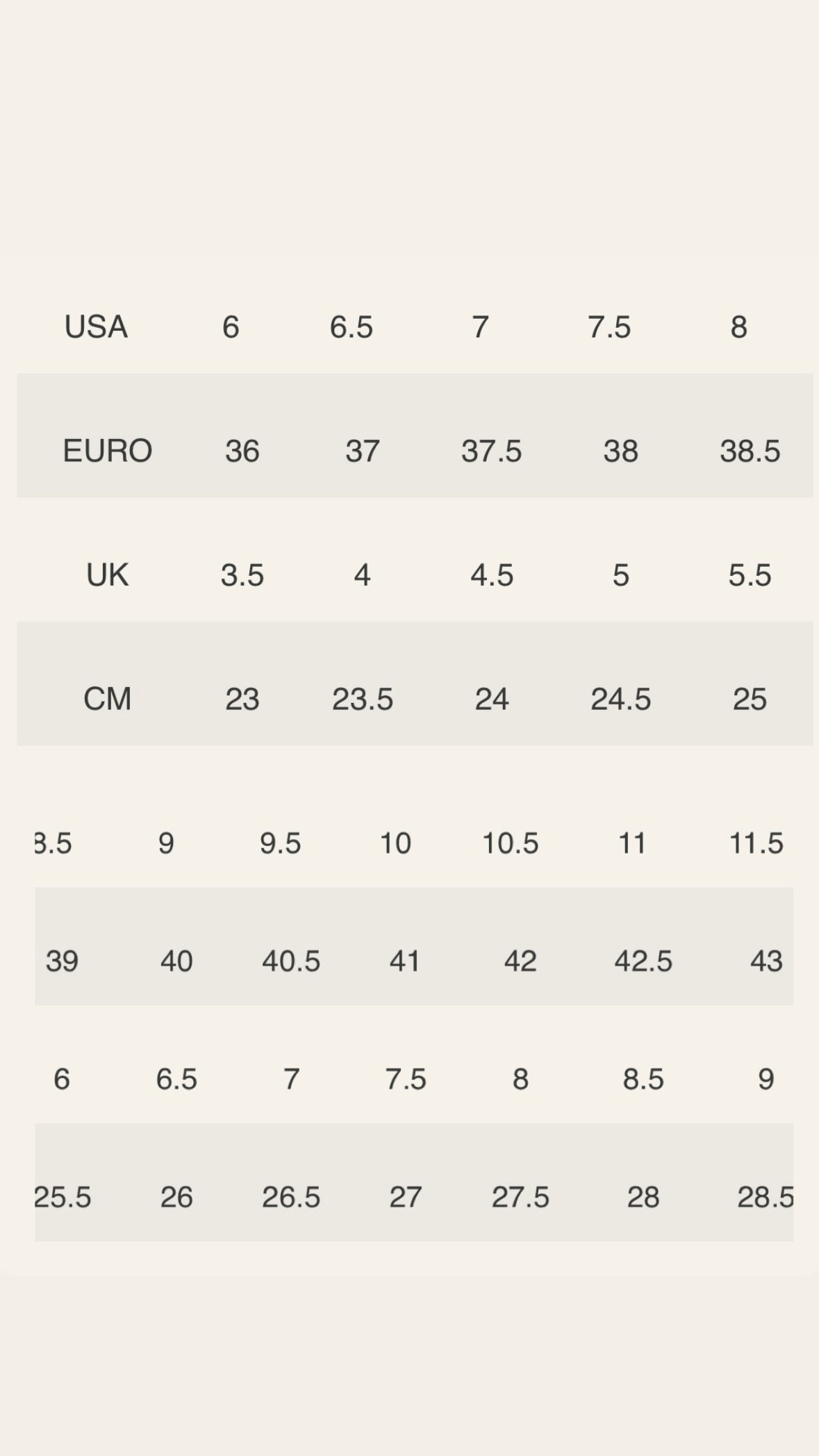Click the 27.5 CM value
This screenshot has height=1456, width=819.
(520, 1198)
